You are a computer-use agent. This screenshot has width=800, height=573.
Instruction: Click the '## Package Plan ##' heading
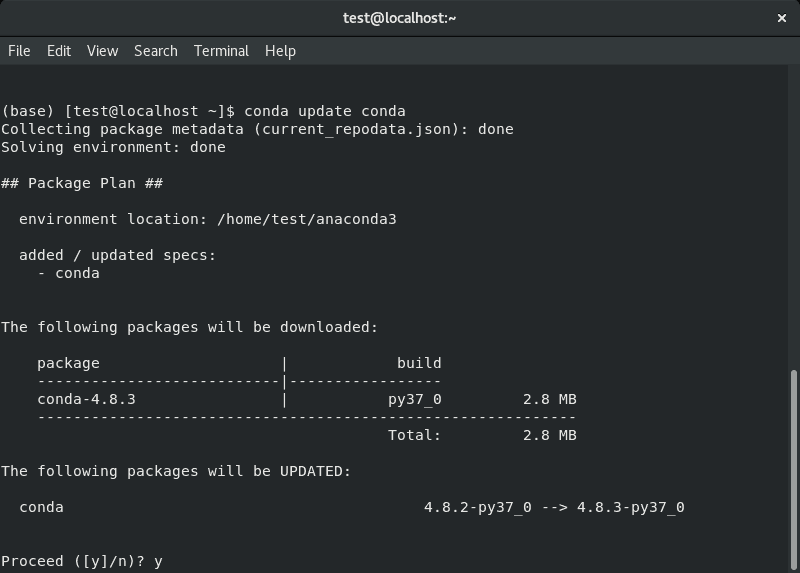click(82, 183)
